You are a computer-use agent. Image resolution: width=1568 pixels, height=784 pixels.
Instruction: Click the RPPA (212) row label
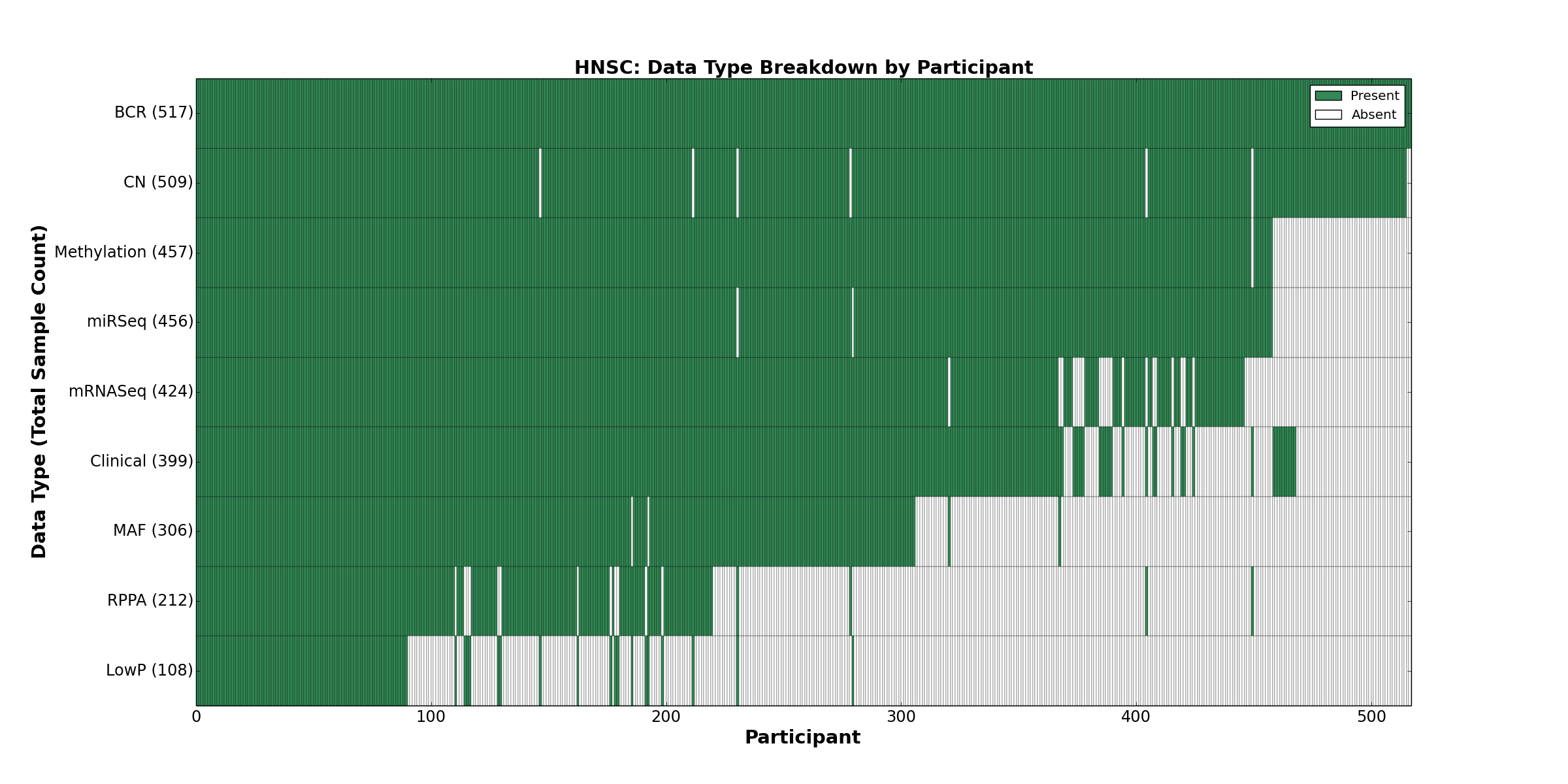pos(150,600)
